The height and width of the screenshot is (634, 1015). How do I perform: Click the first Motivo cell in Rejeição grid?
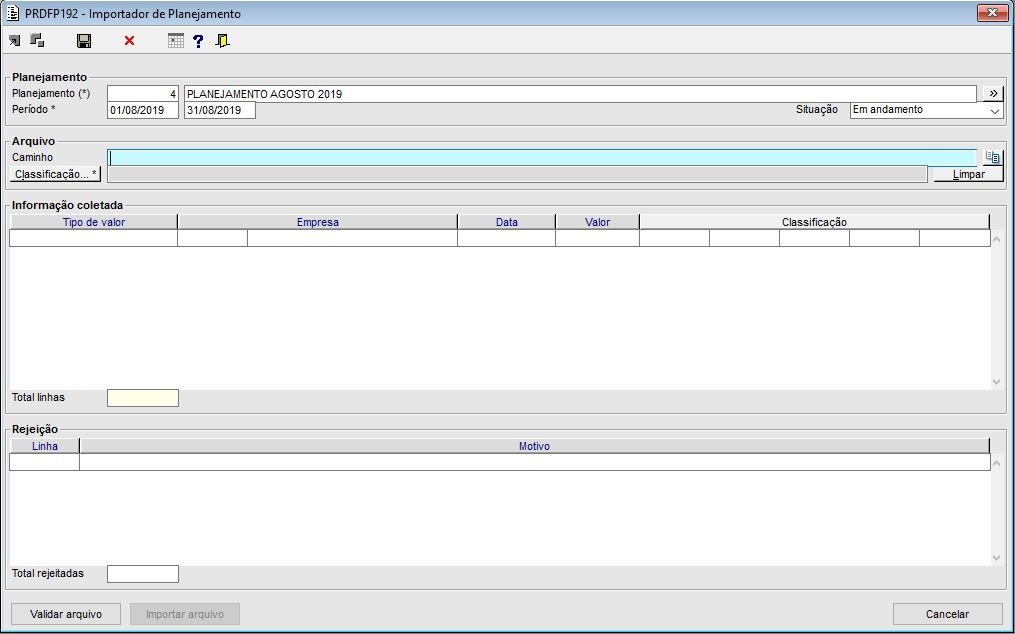(535, 462)
